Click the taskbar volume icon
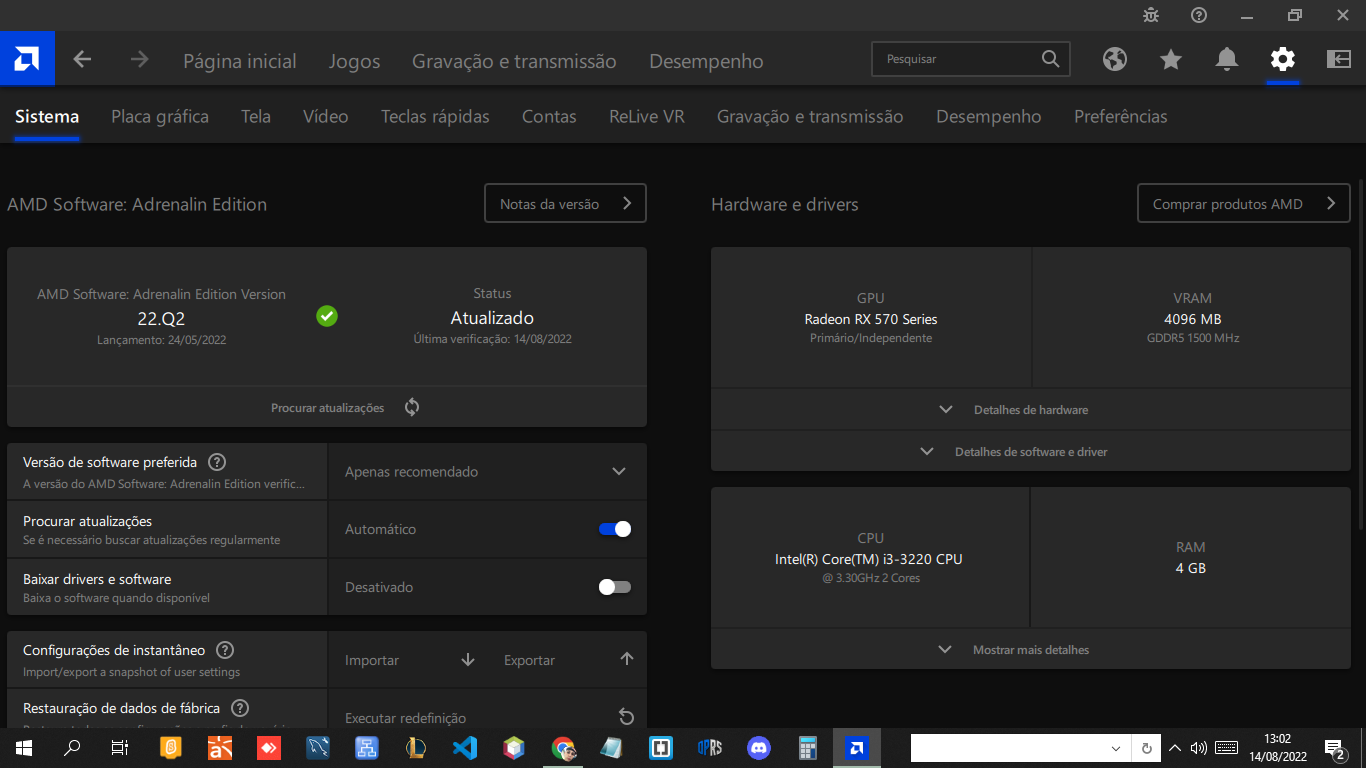Viewport: 1366px width, 768px height. (1199, 747)
